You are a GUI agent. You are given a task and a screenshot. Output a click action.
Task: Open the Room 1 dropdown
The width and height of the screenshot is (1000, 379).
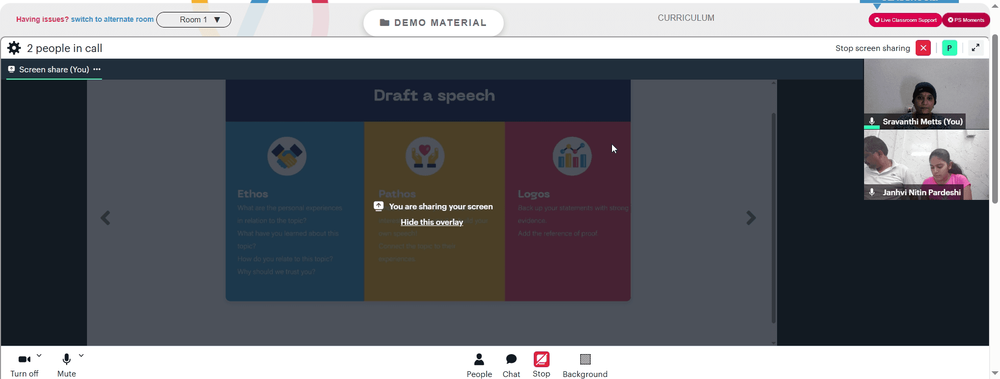coord(194,20)
